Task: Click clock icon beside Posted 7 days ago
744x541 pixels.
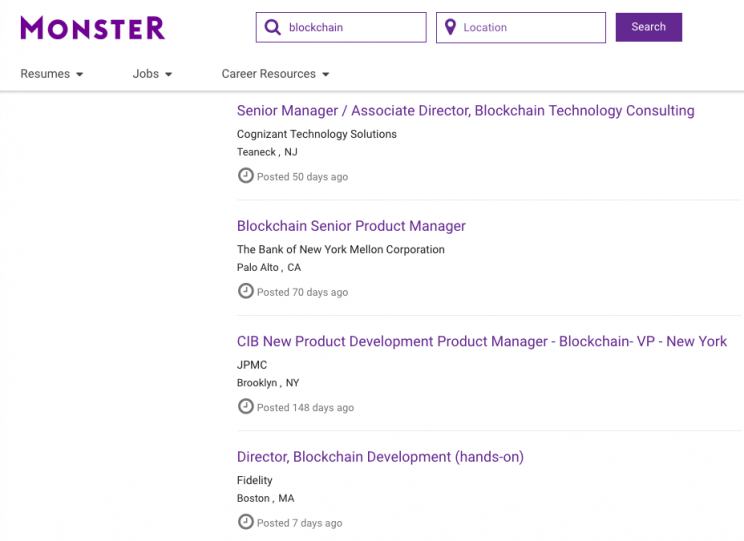Action: coord(245,522)
